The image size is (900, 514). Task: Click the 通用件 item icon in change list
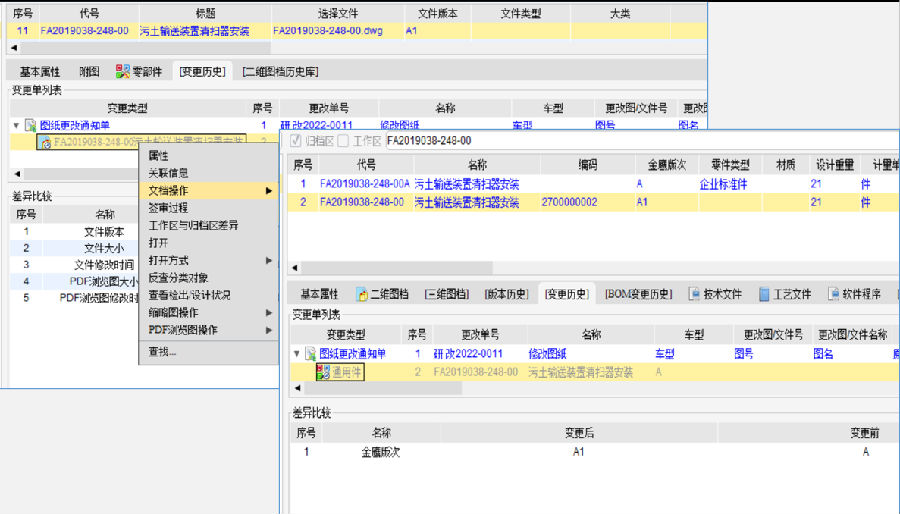[x=322, y=372]
